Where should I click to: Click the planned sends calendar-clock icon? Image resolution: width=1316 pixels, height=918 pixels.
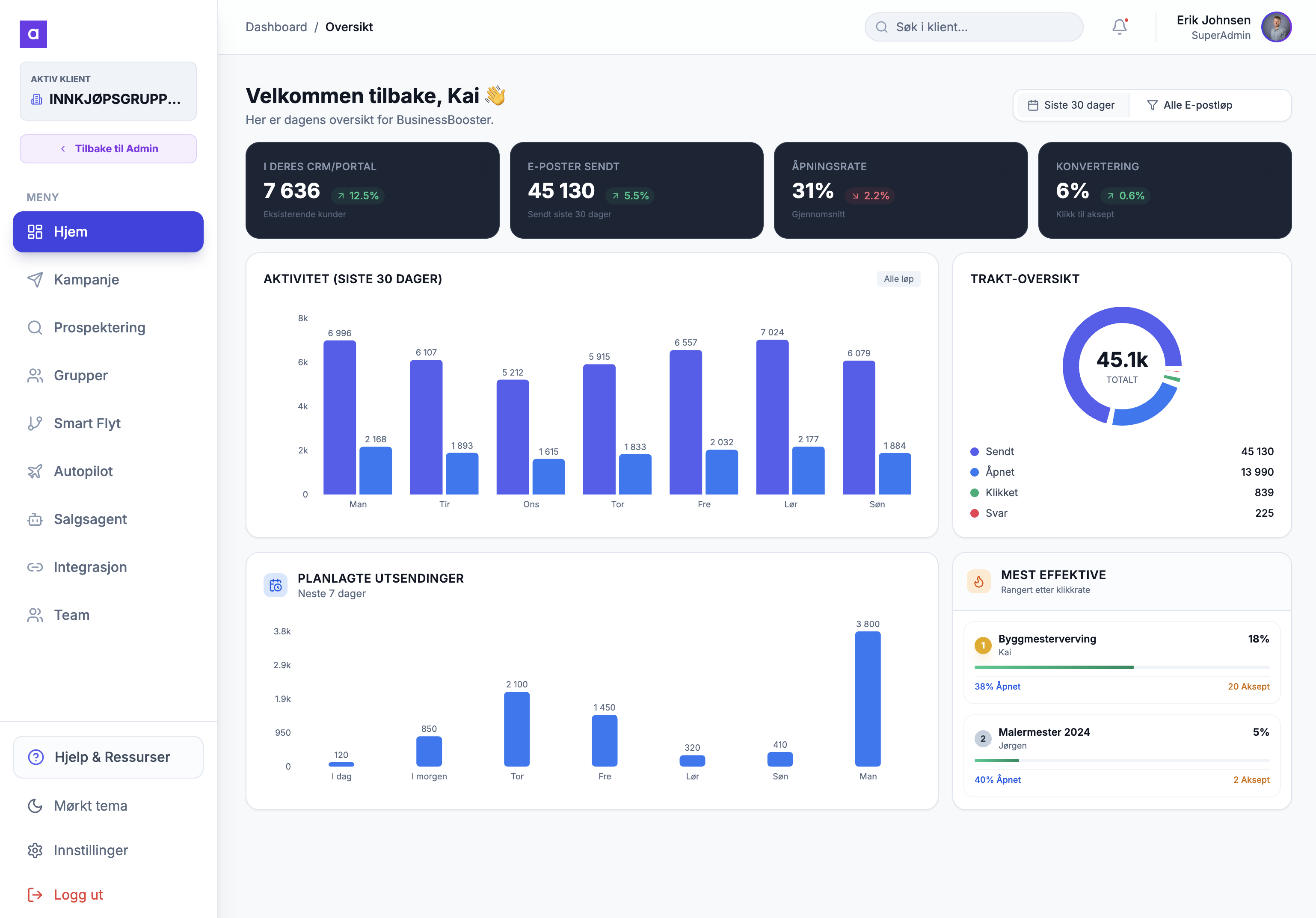point(276,585)
